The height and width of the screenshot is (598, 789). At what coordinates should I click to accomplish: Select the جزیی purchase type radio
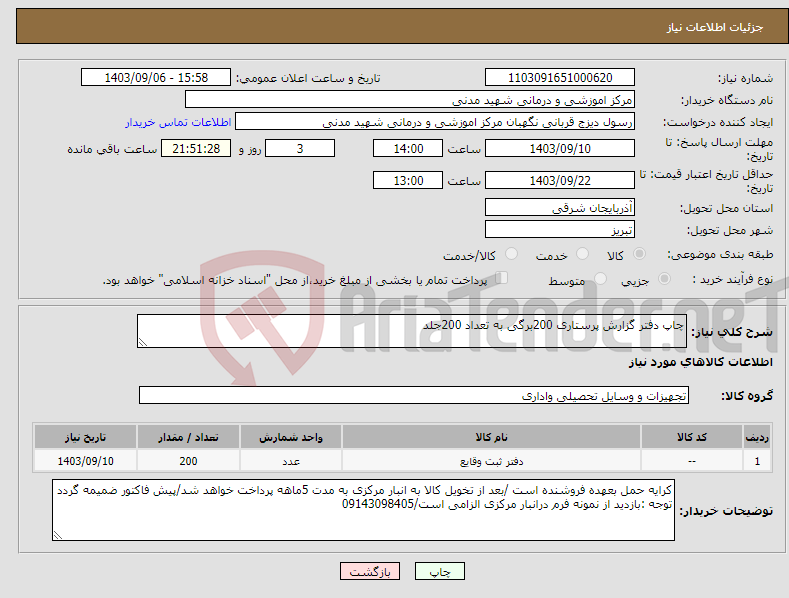click(x=664, y=278)
